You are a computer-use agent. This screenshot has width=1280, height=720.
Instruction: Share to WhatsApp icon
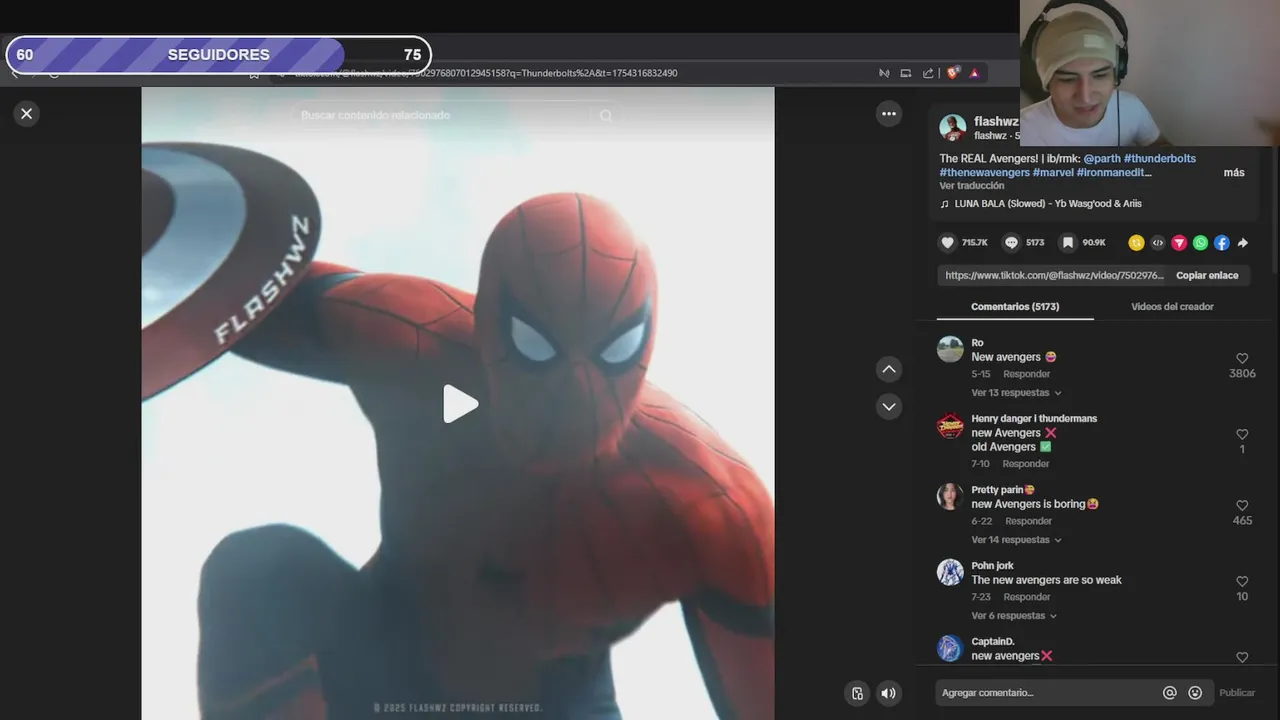[1200, 243]
